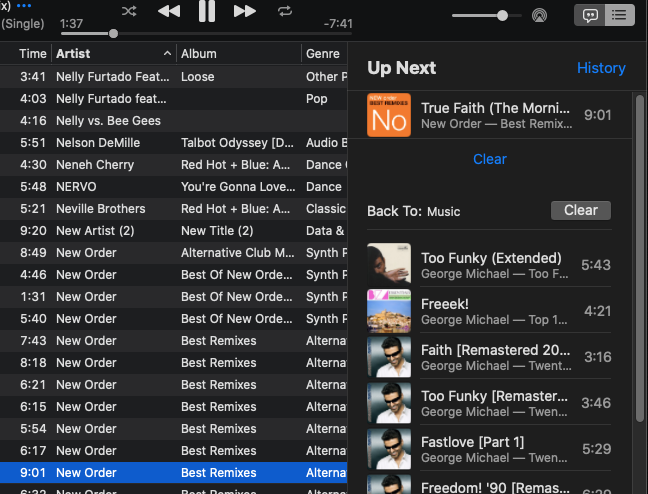Screen dimensions: 648x494
Task: Select Too Funky [Remastered] queue item
Action: 489,403
